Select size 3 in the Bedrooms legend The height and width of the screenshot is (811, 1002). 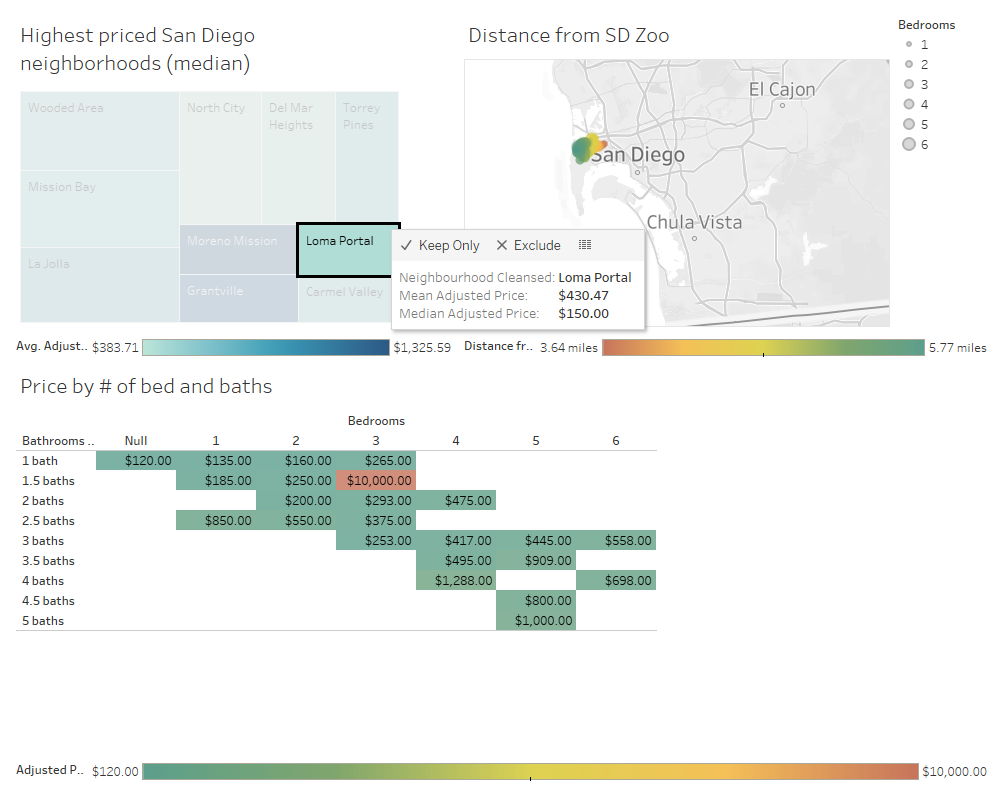(907, 84)
